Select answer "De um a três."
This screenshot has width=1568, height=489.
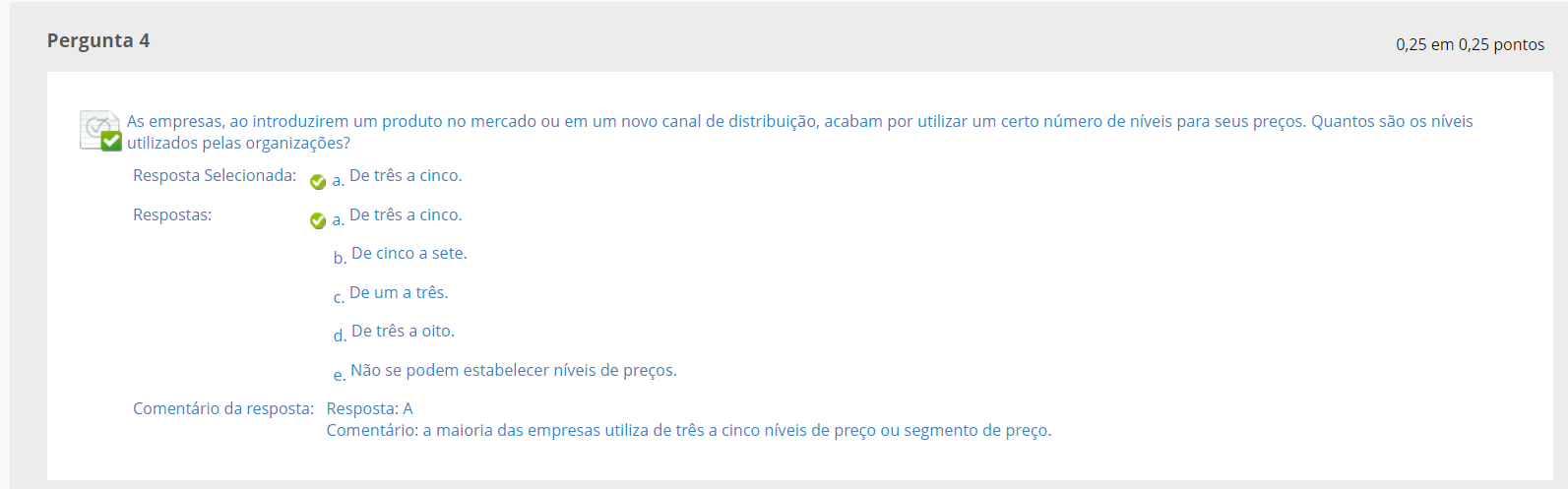click(399, 293)
